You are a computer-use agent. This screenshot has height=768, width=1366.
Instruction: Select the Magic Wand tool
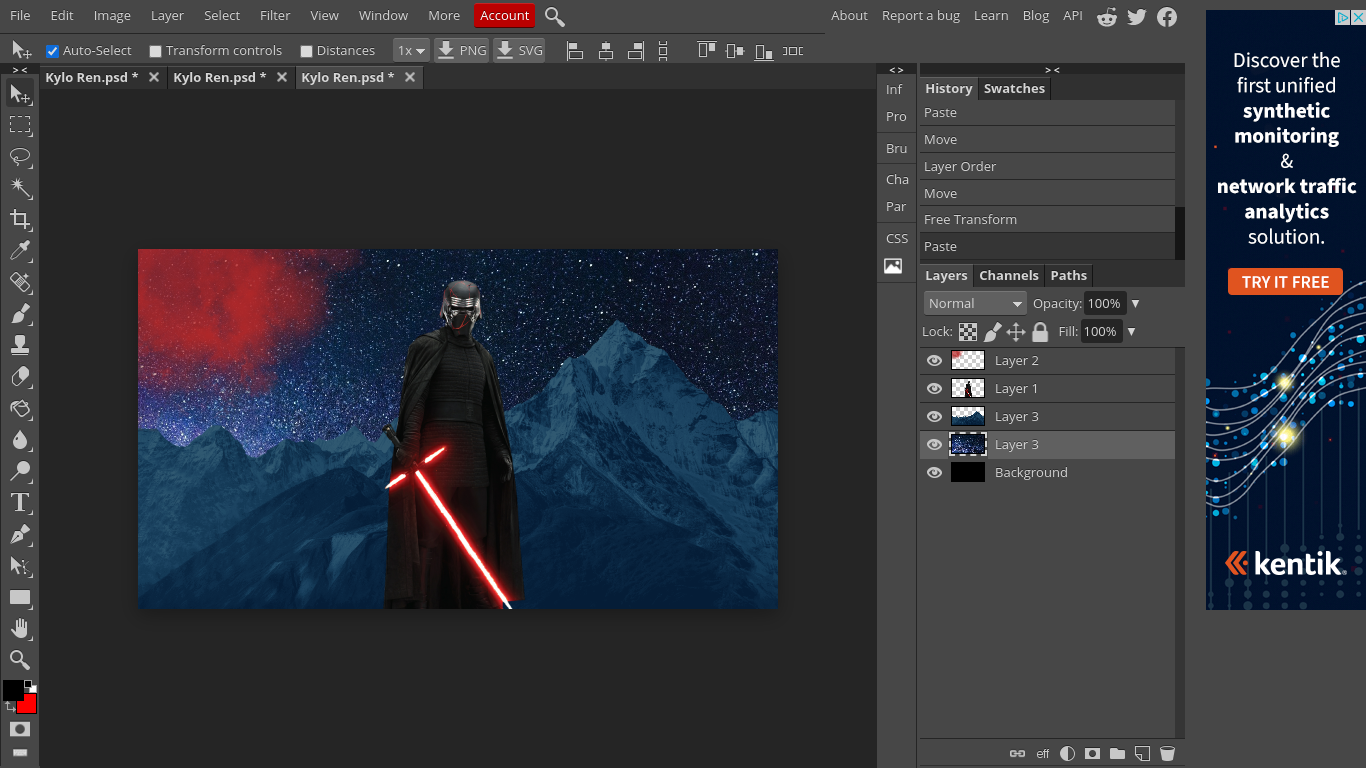click(20, 188)
